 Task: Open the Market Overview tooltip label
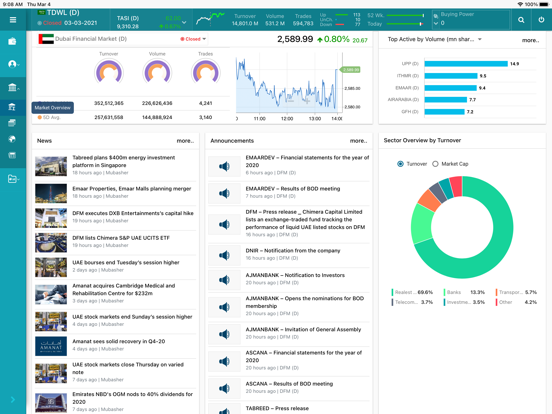(x=52, y=108)
